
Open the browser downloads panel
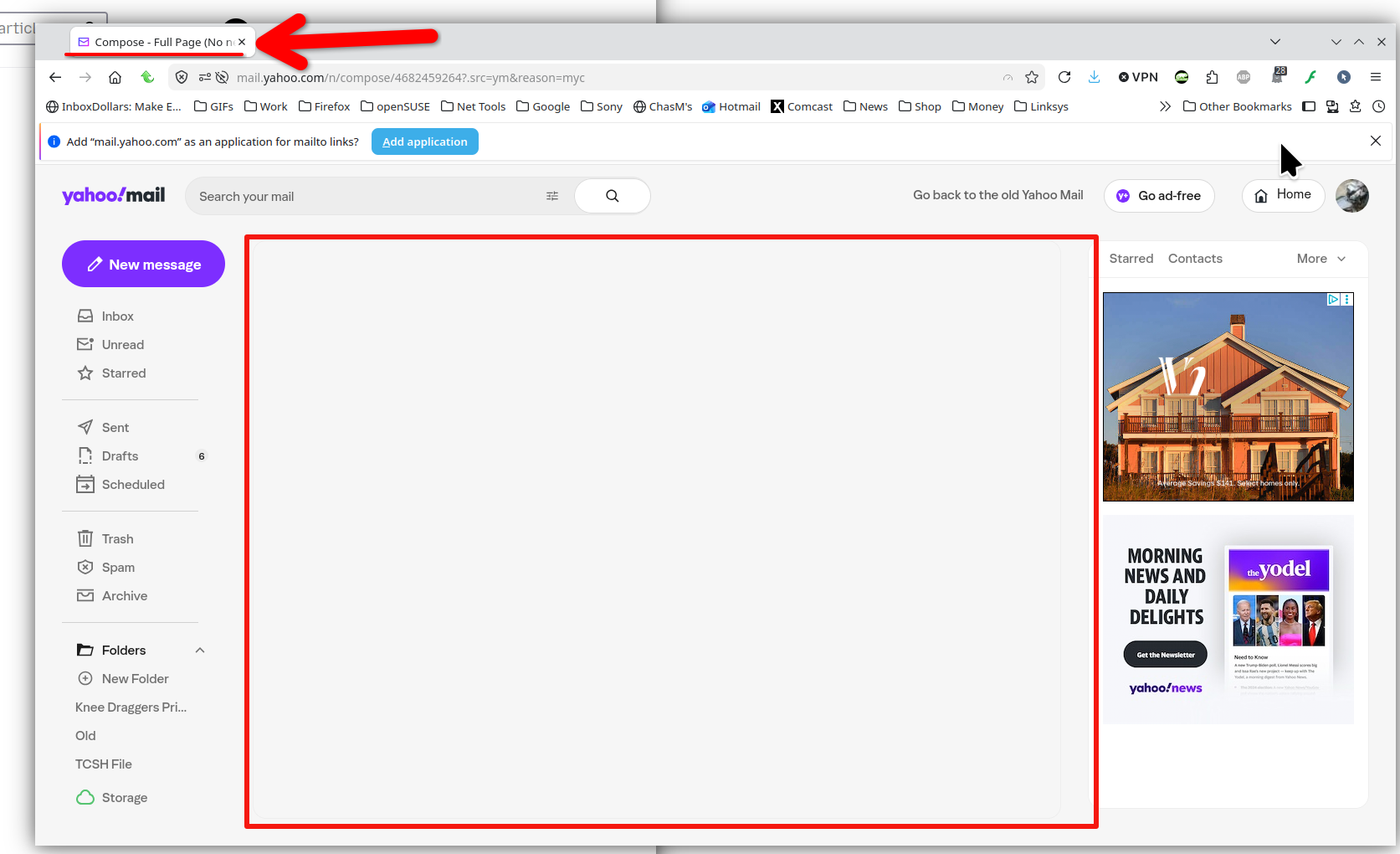coord(1094,77)
